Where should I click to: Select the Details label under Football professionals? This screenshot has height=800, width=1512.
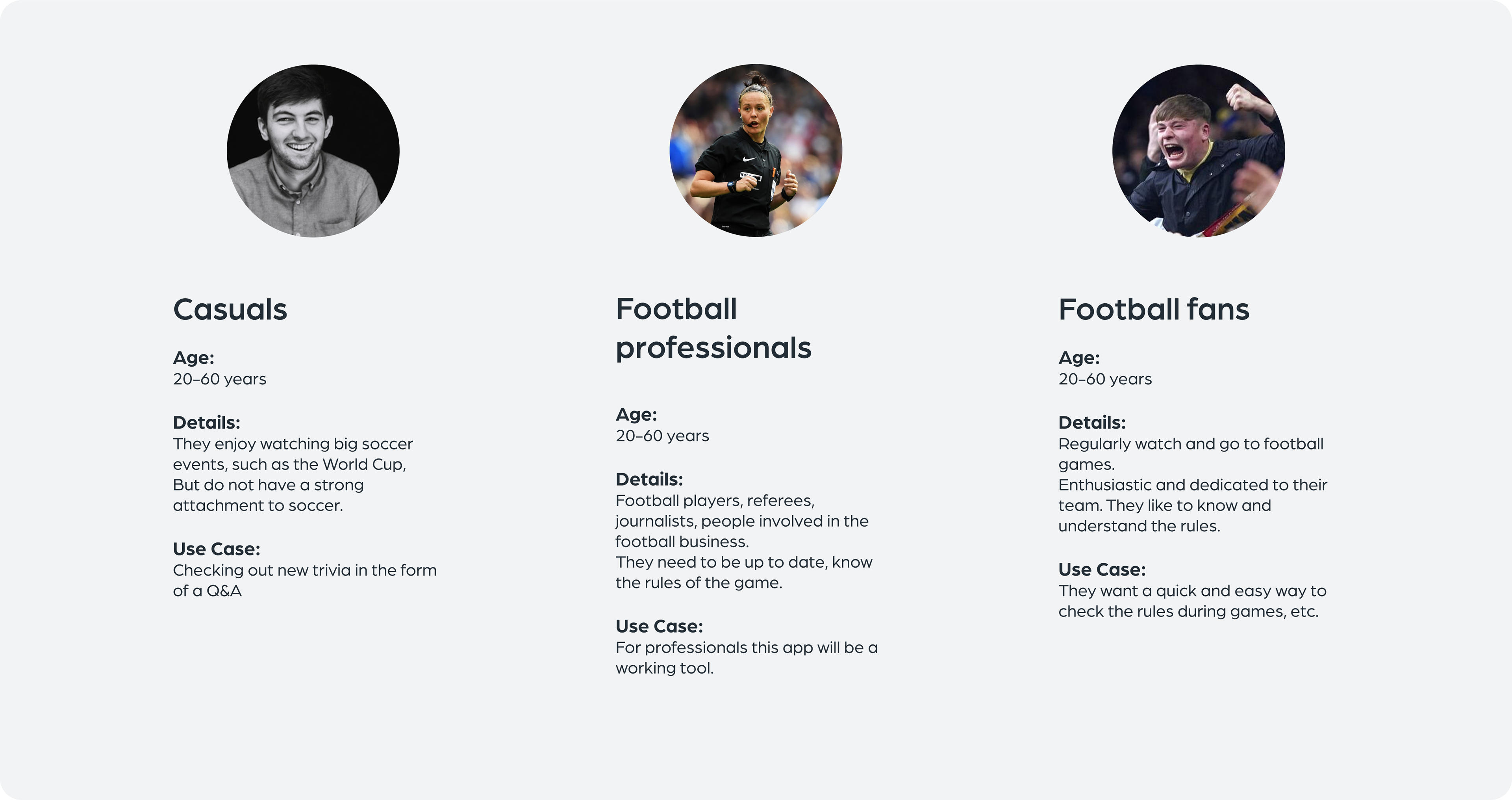649,479
